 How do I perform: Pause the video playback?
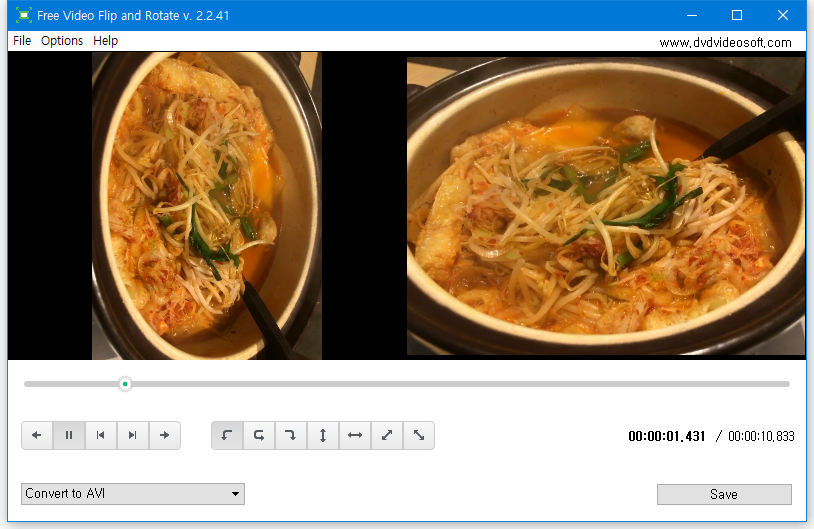tap(69, 435)
